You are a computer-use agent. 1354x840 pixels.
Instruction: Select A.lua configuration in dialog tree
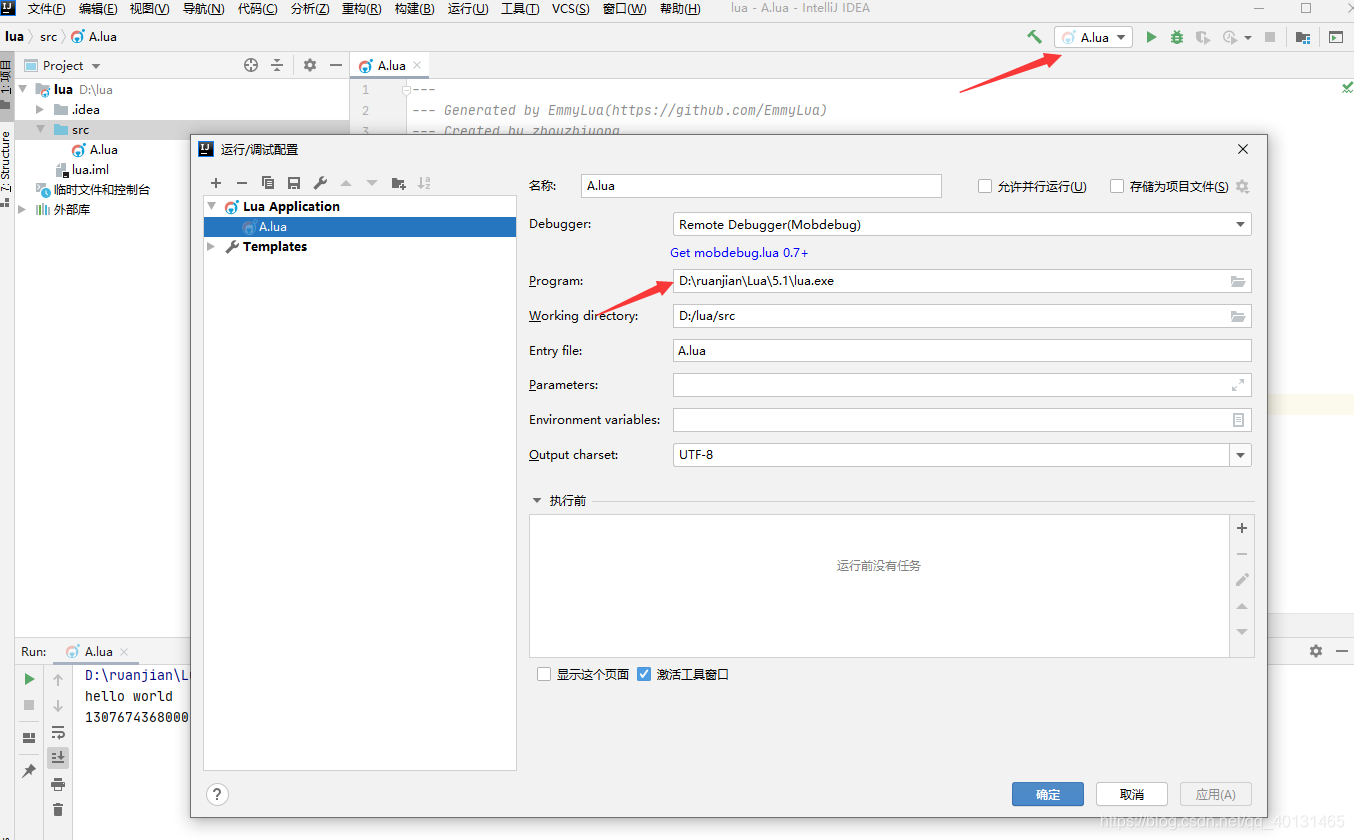360,227
